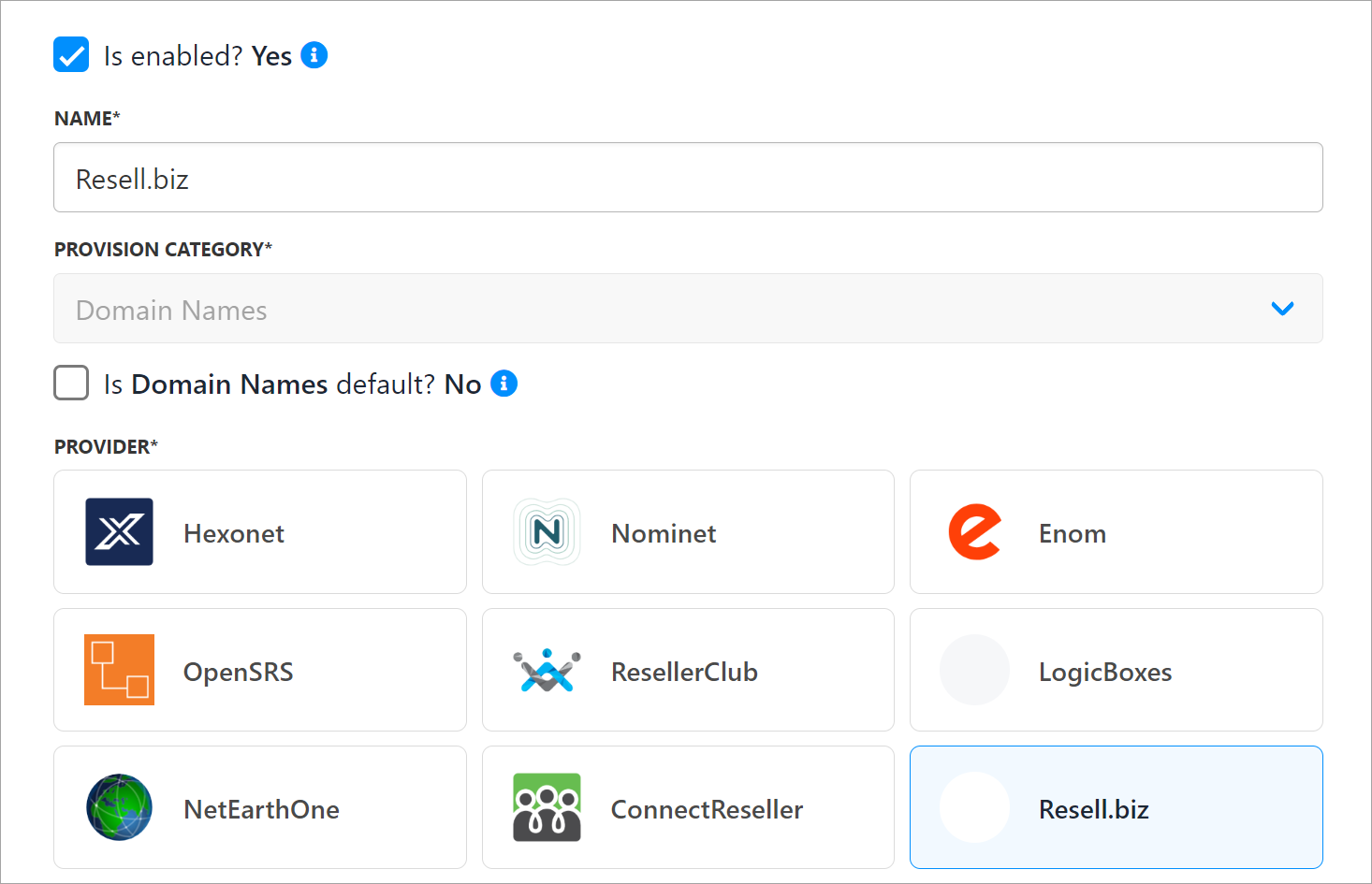Click the Nominet N logo icon
Screen dimensions: 1372x884
pyautogui.click(x=547, y=532)
